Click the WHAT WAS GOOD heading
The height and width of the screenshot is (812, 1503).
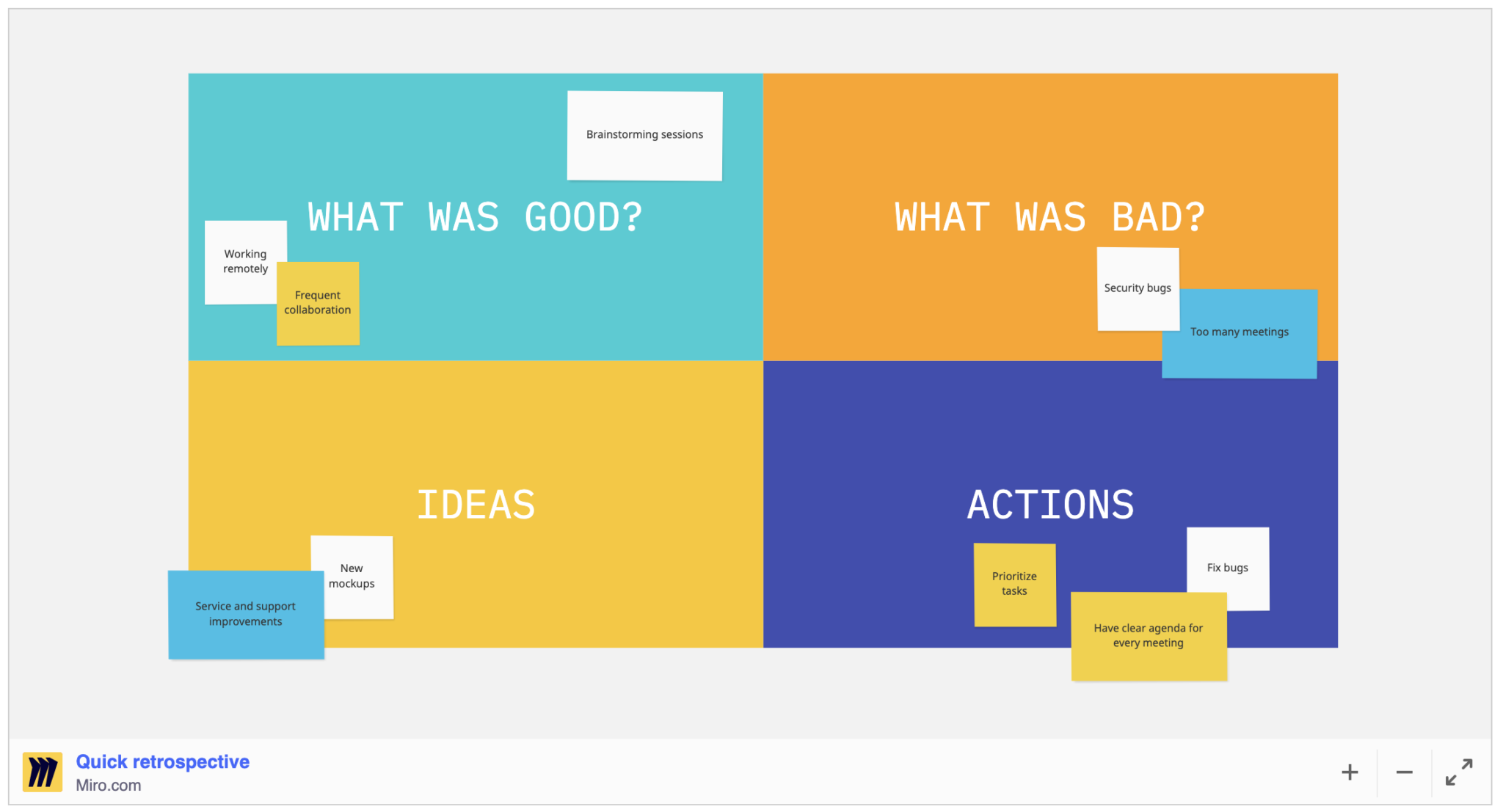(474, 216)
